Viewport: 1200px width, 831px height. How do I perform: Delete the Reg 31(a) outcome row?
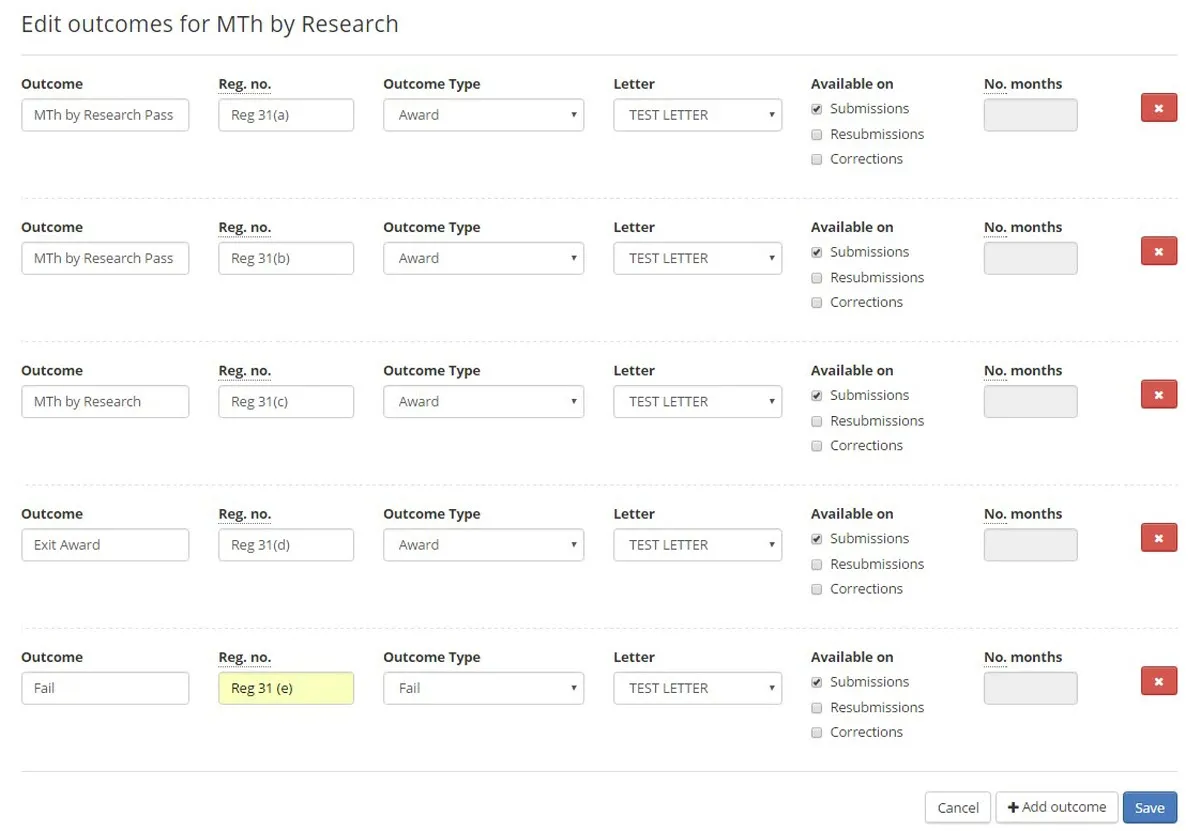pos(1158,108)
